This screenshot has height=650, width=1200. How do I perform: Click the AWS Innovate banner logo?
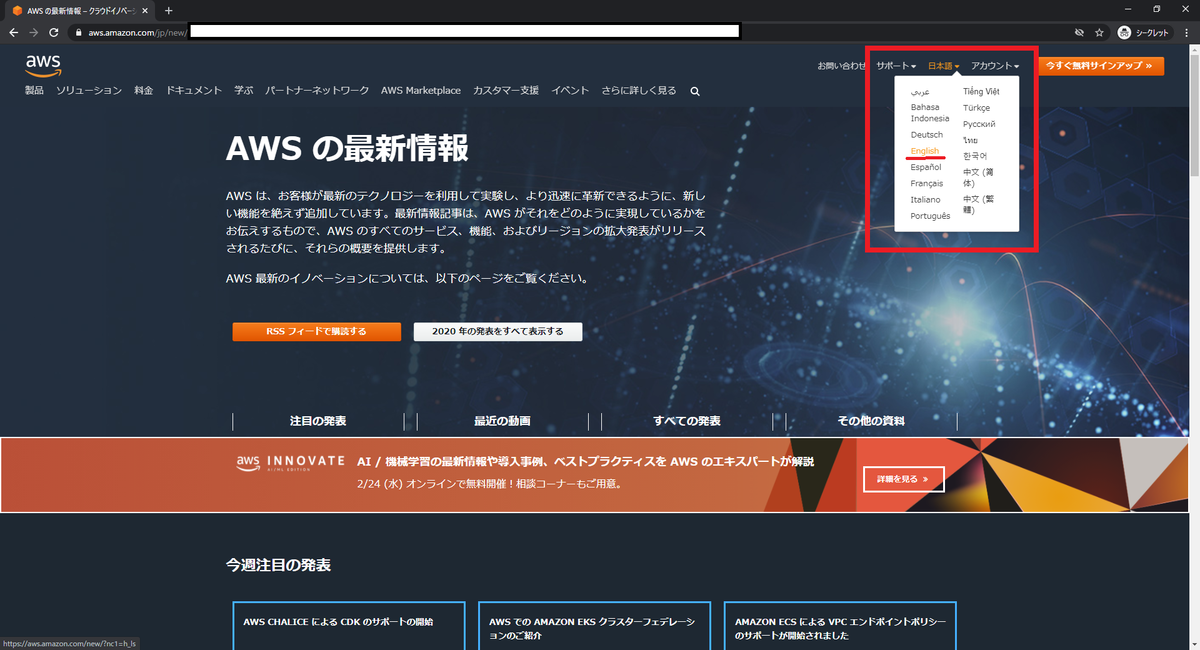pyautogui.click(x=290, y=463)
